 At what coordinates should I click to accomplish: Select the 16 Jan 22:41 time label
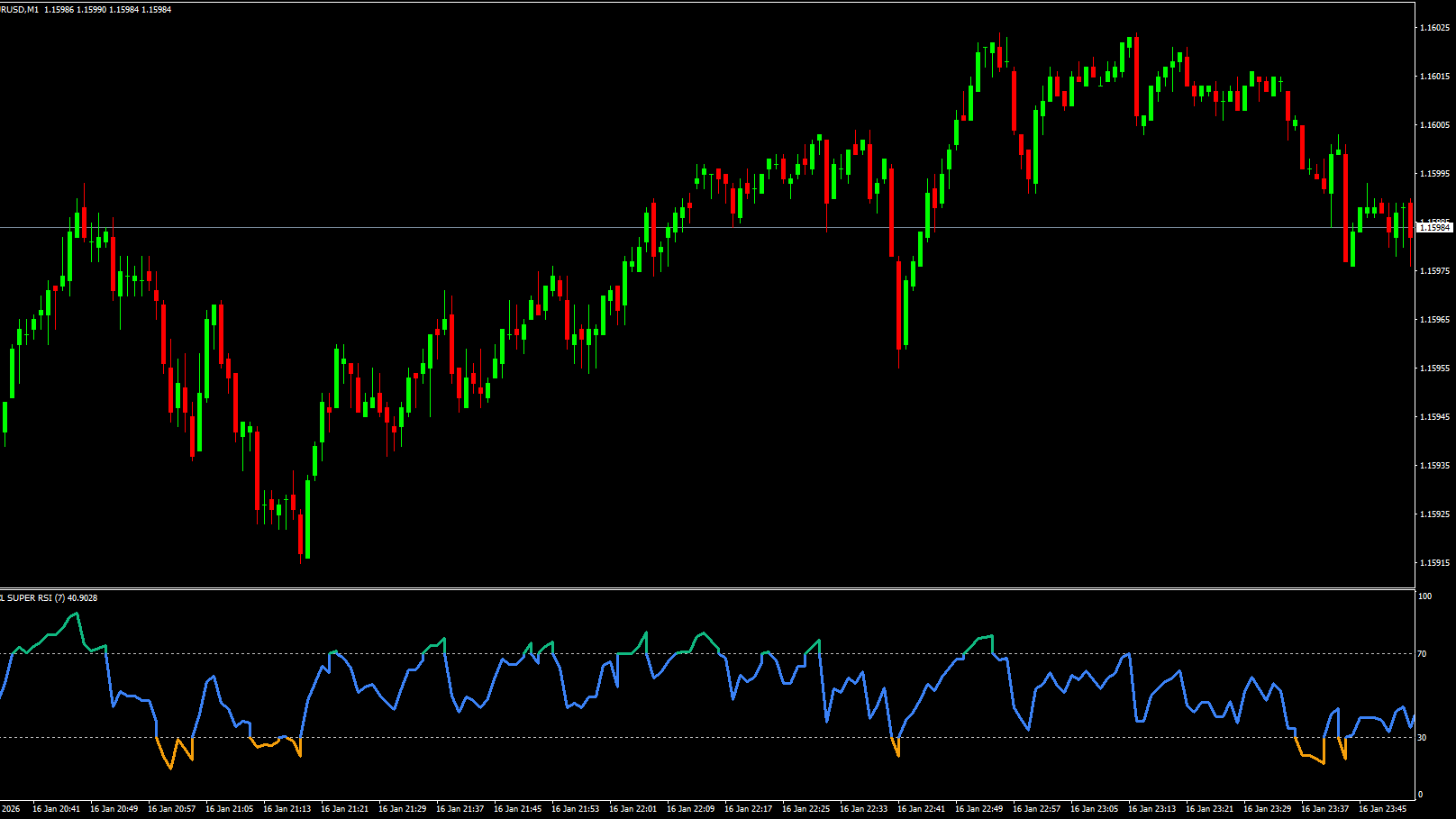tap(921, 809)
